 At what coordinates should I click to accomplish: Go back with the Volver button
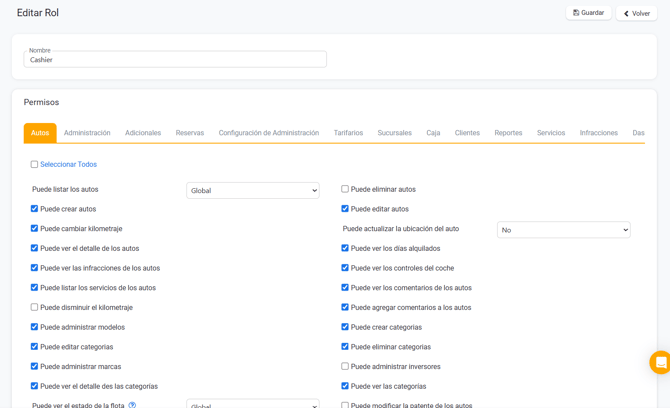tap(636, 14)
